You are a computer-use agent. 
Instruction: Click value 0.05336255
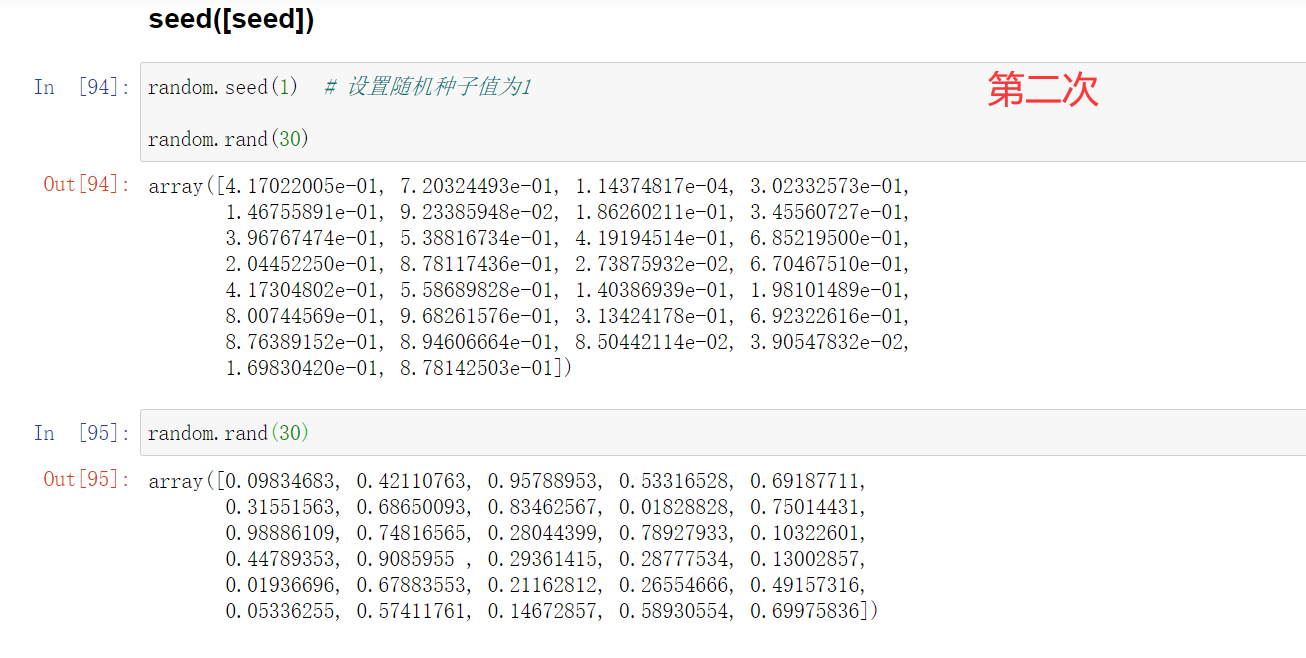(x=281, y=611)
